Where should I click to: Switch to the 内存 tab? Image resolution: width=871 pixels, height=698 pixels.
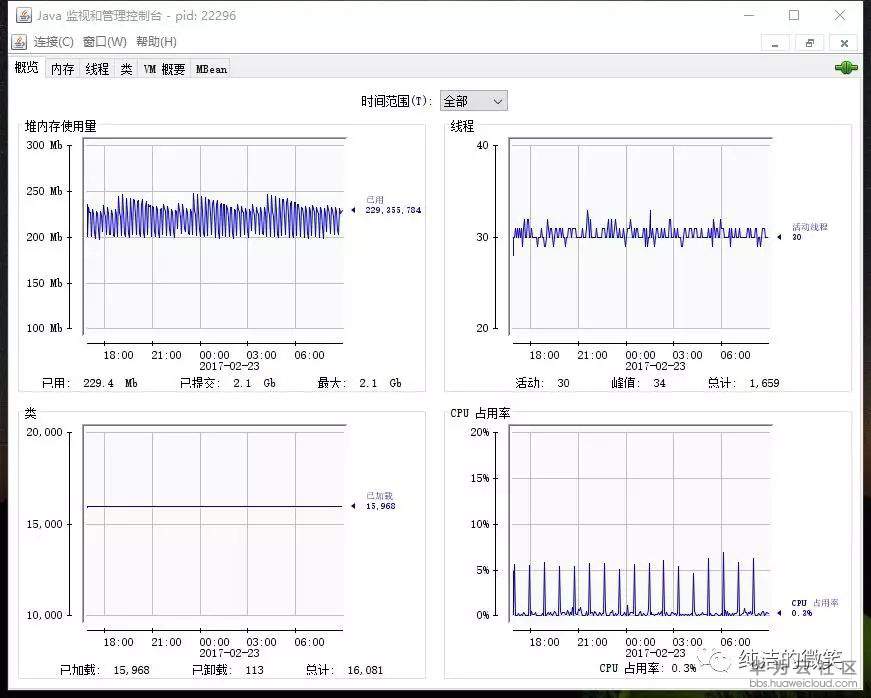click(62, 69)
